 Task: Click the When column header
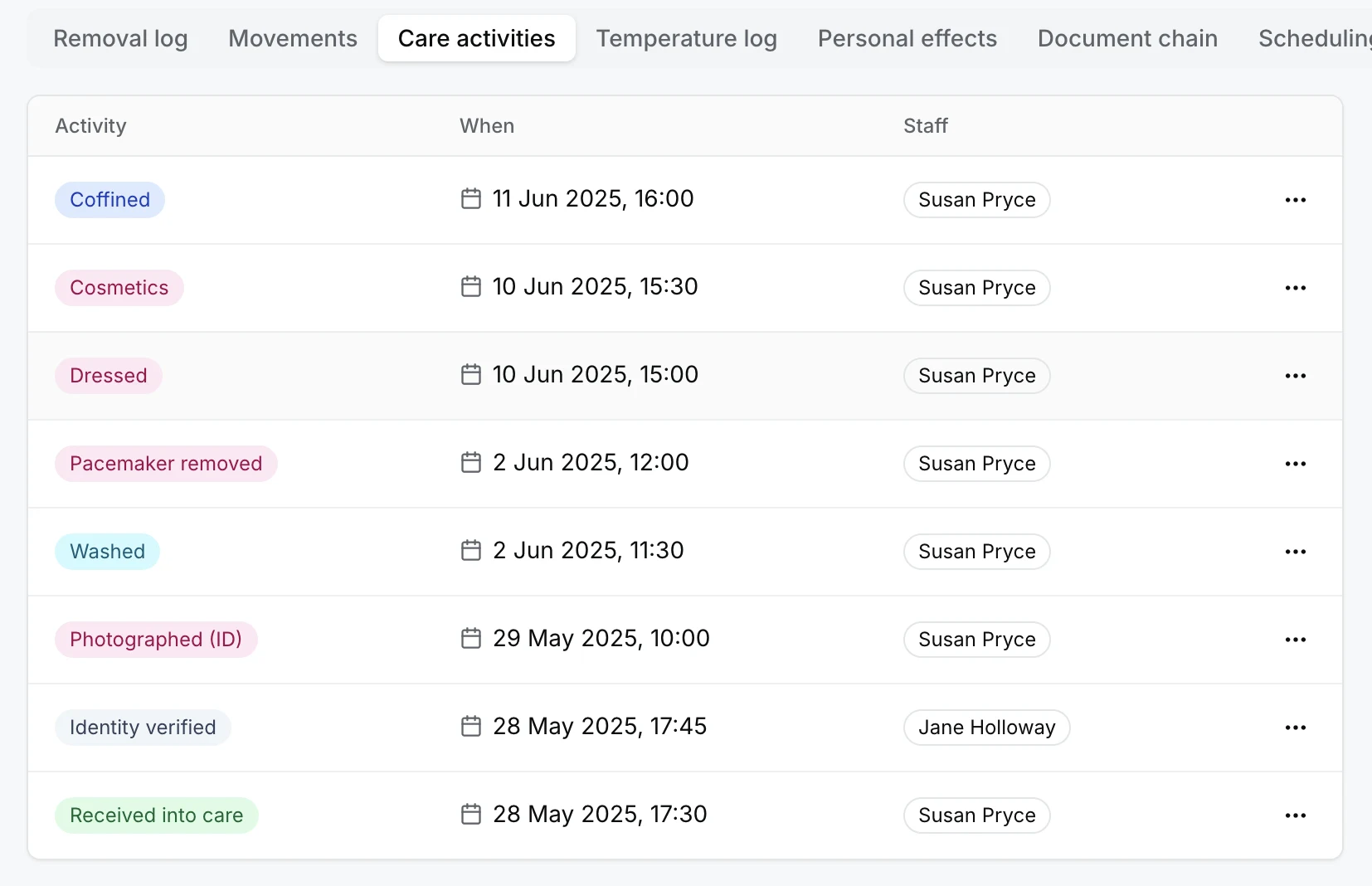point(487,126)
